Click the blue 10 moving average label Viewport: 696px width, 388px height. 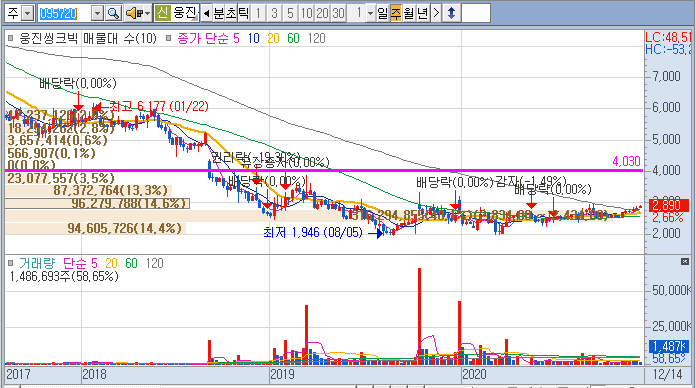pyautogui.click(x=253, y=39)
